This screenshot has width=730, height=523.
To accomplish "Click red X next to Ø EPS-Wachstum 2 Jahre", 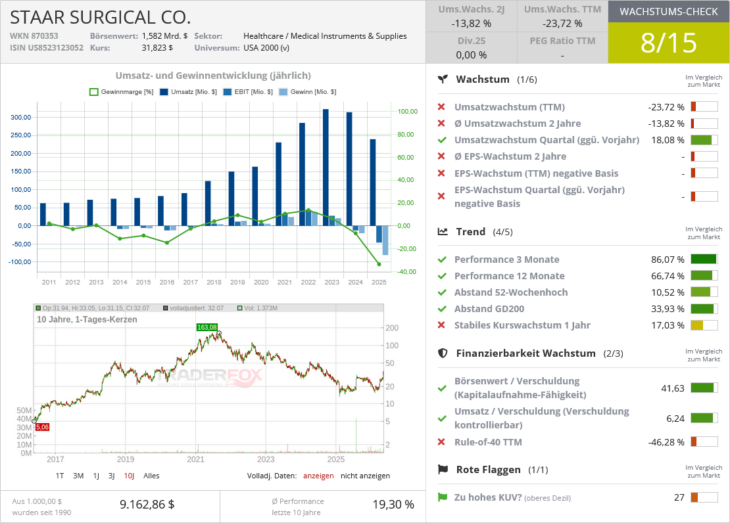I will click(441, 156).
